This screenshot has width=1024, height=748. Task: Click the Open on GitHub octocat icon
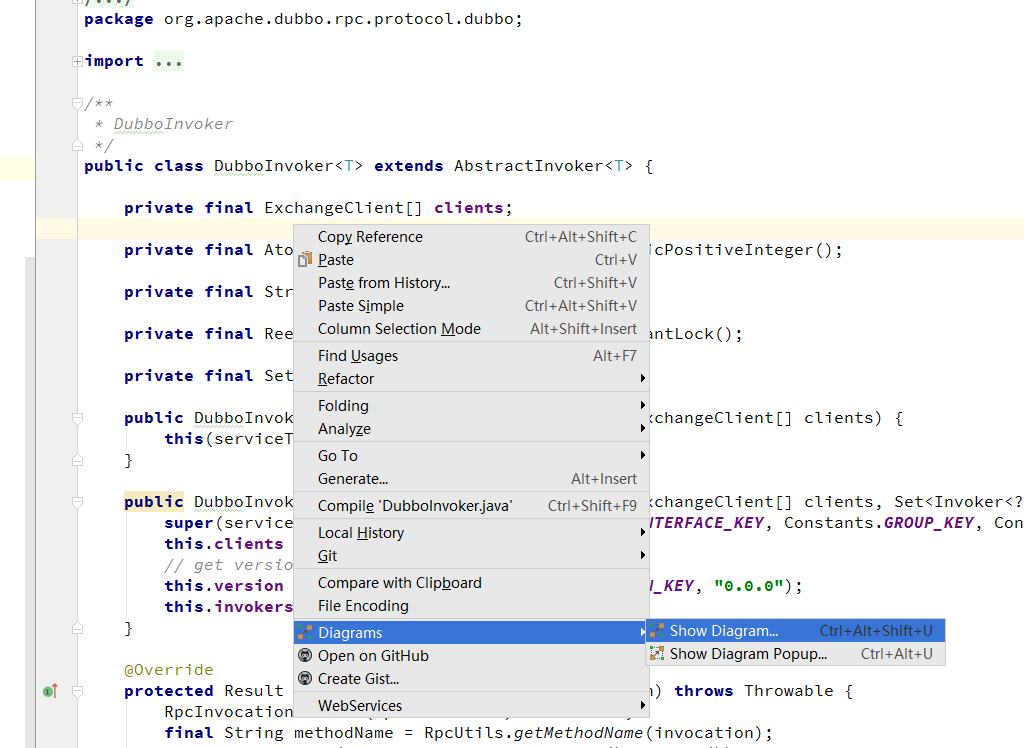click(x=305, y=655)
